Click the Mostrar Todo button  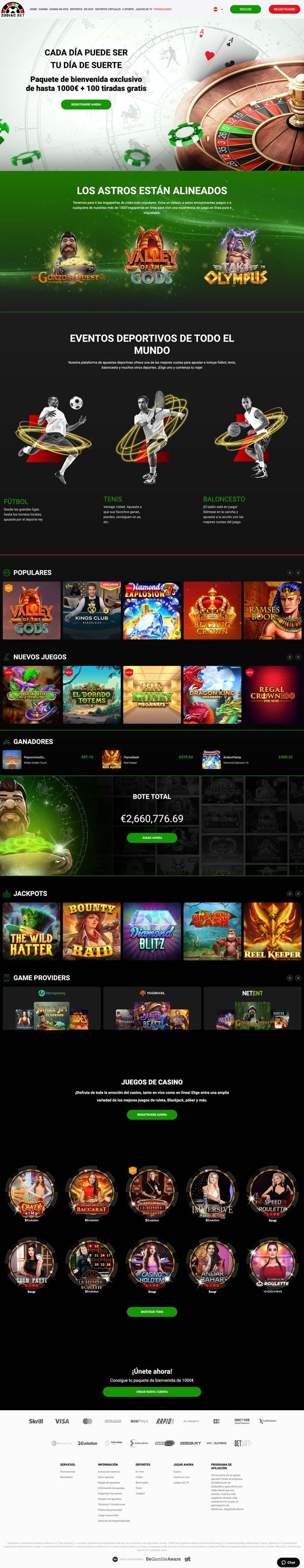tap(152, 1312)
